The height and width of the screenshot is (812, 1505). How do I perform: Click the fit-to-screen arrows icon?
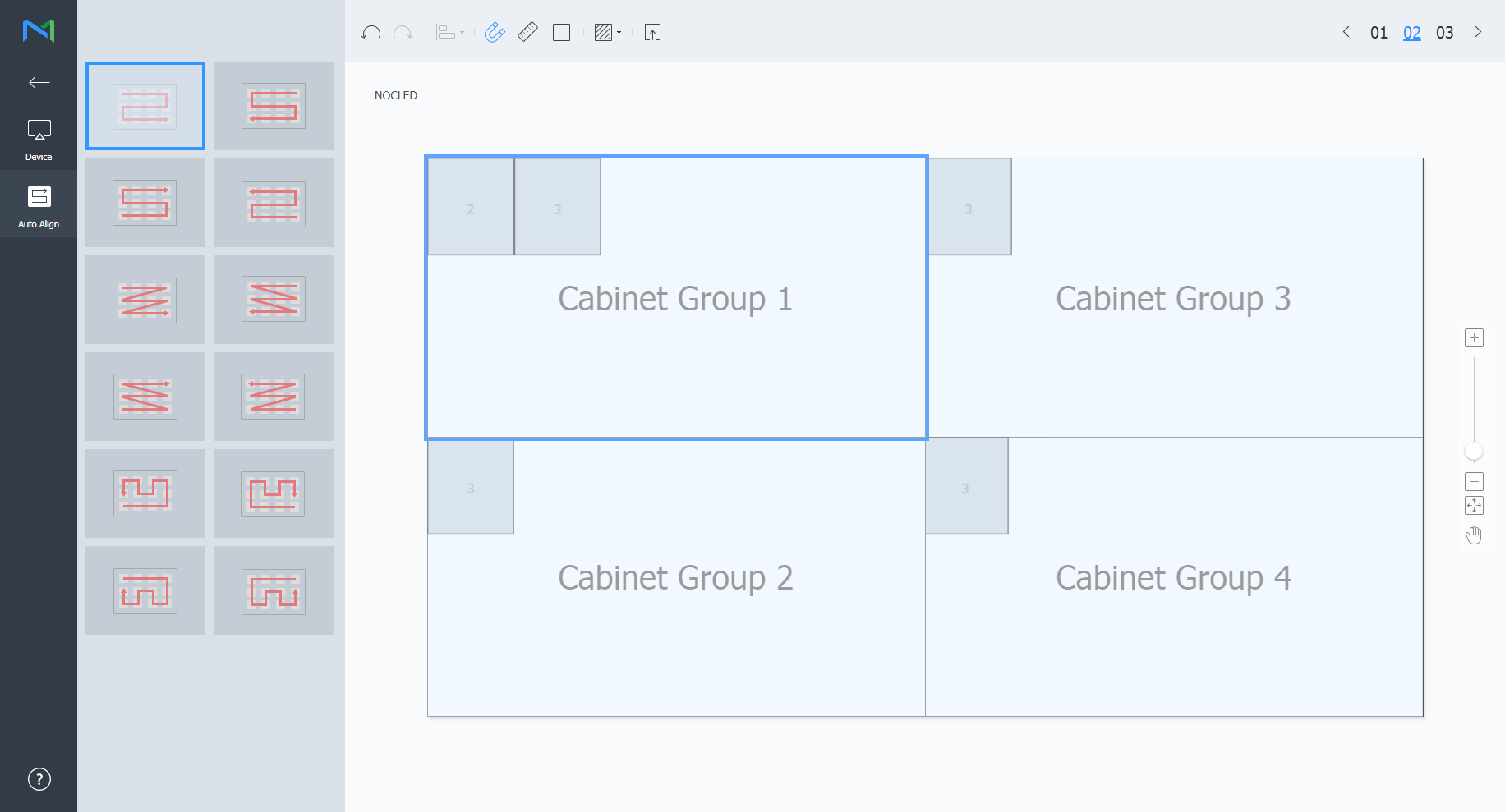1474,506
